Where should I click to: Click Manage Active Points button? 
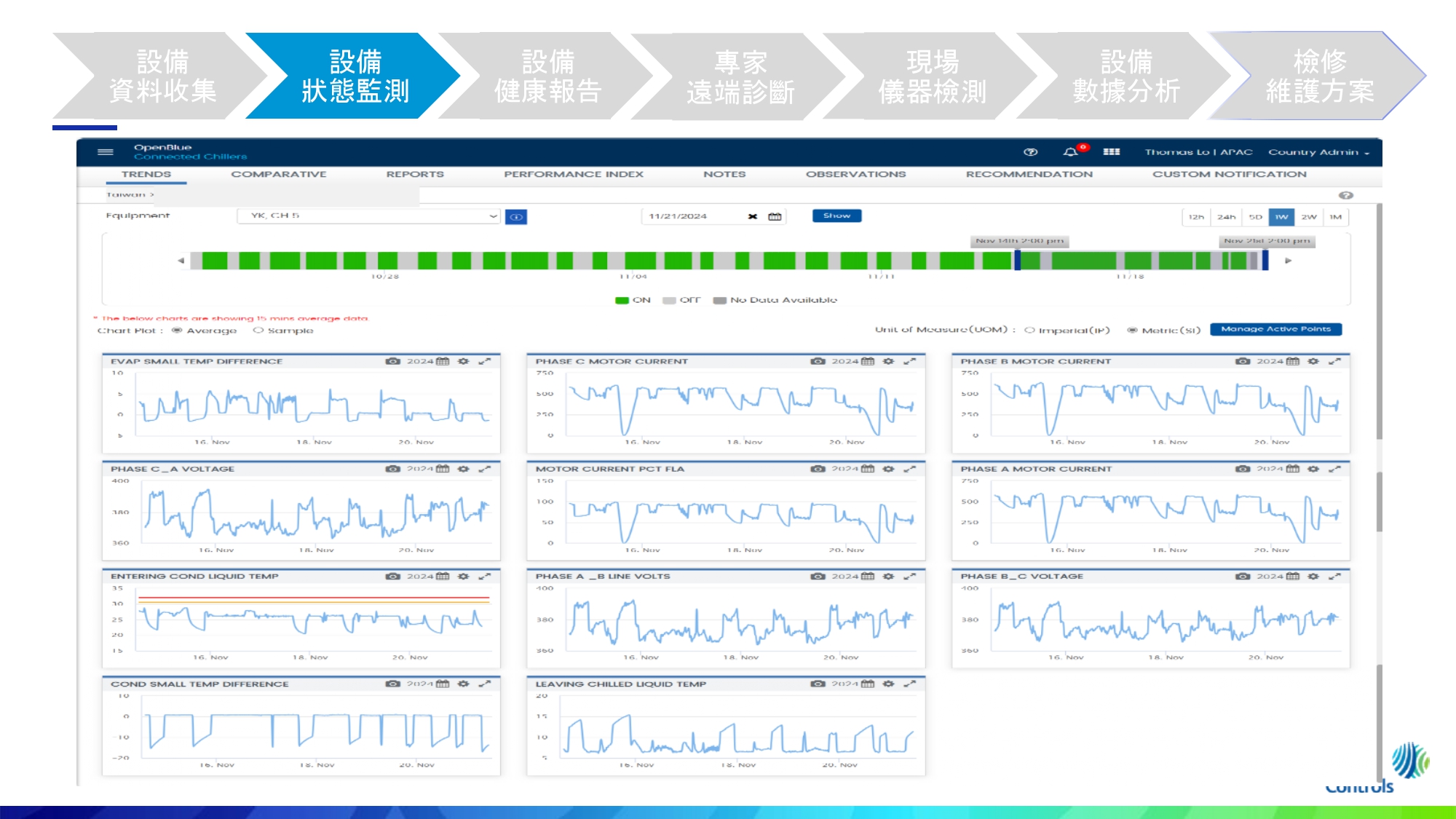tap(1275, 329)
